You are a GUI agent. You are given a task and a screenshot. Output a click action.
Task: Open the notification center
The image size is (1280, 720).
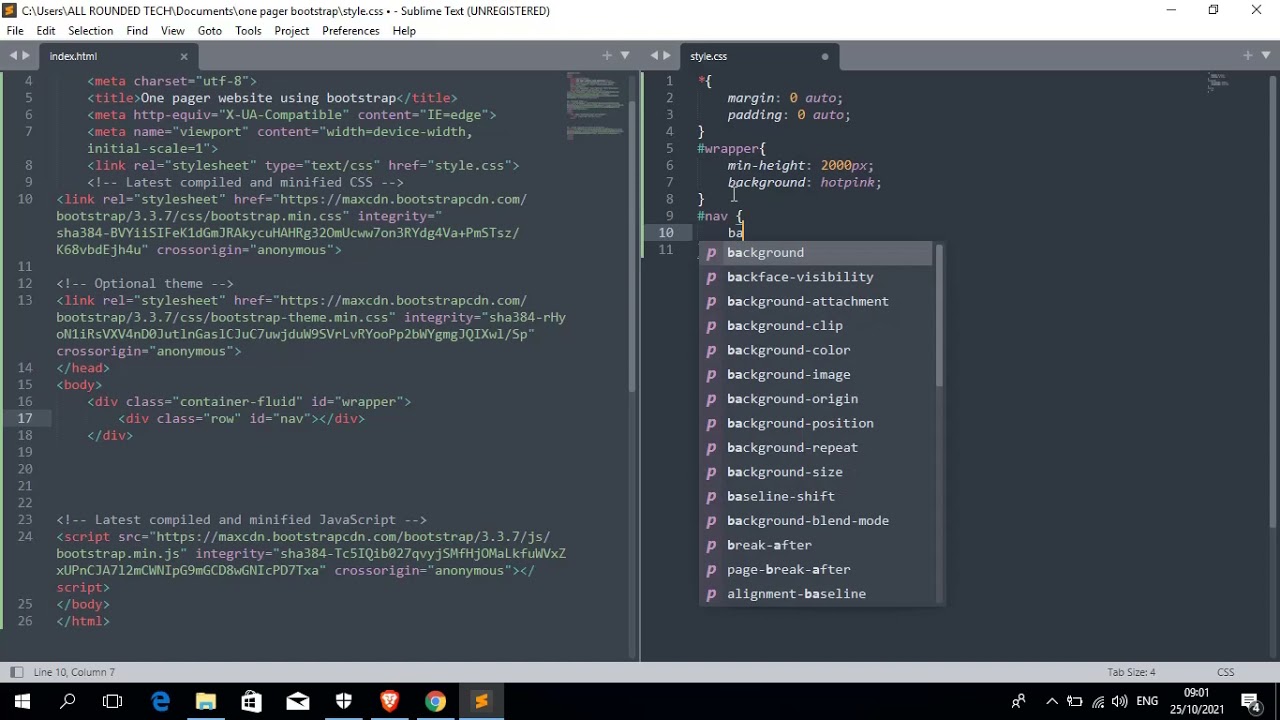[1250, 702]
